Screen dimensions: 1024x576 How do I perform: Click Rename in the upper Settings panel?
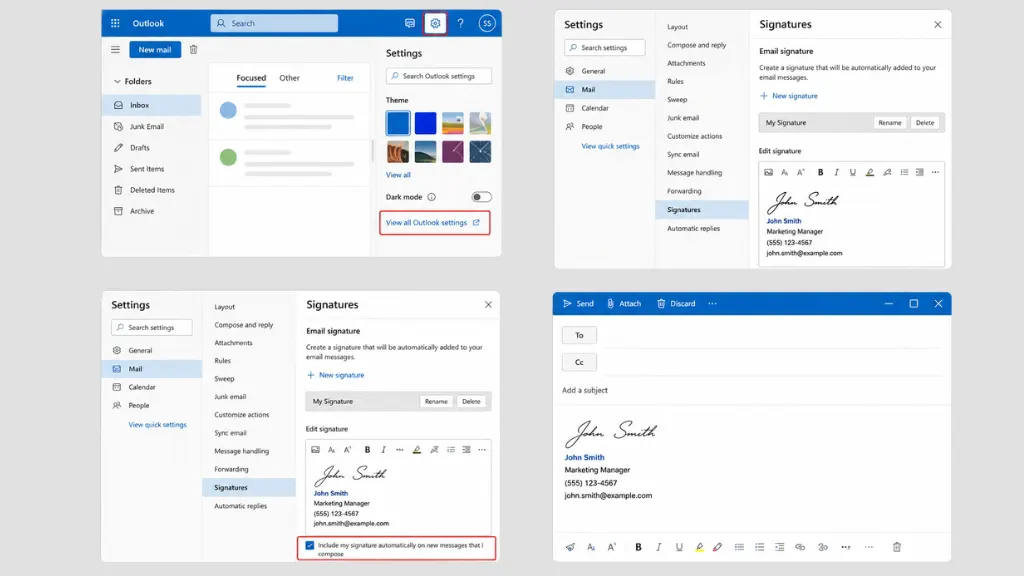point(889,123)
